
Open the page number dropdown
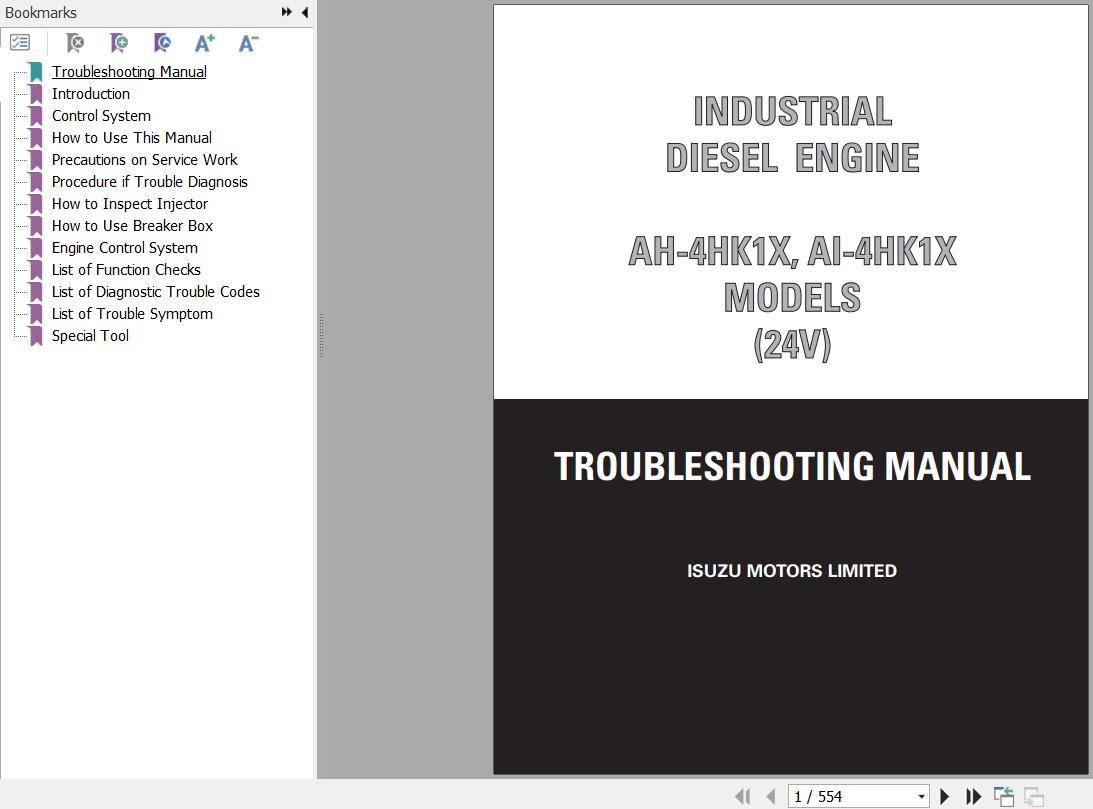921,796
